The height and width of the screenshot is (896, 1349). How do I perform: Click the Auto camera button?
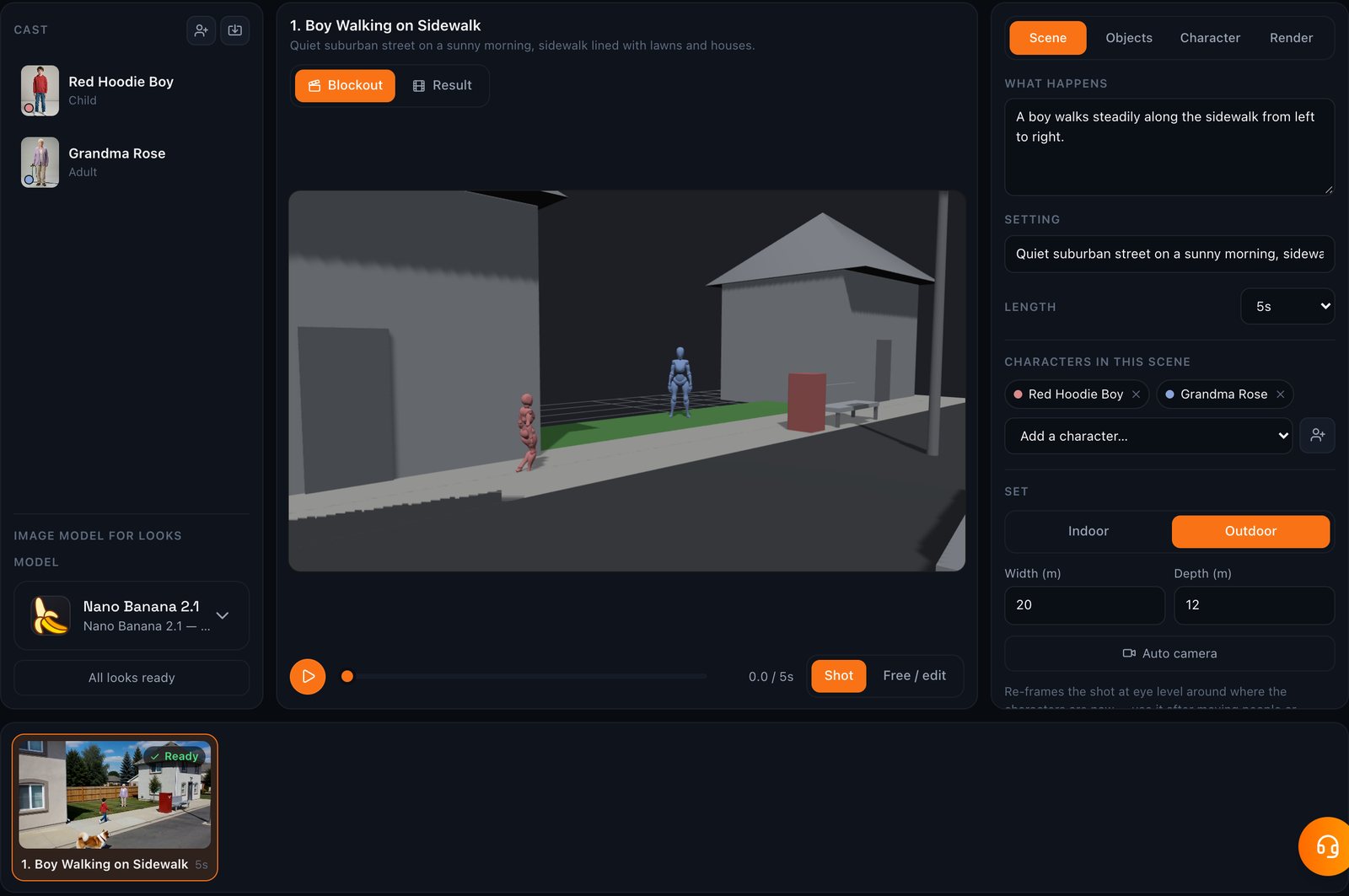pyautogui.click(x=1169, y=653)
